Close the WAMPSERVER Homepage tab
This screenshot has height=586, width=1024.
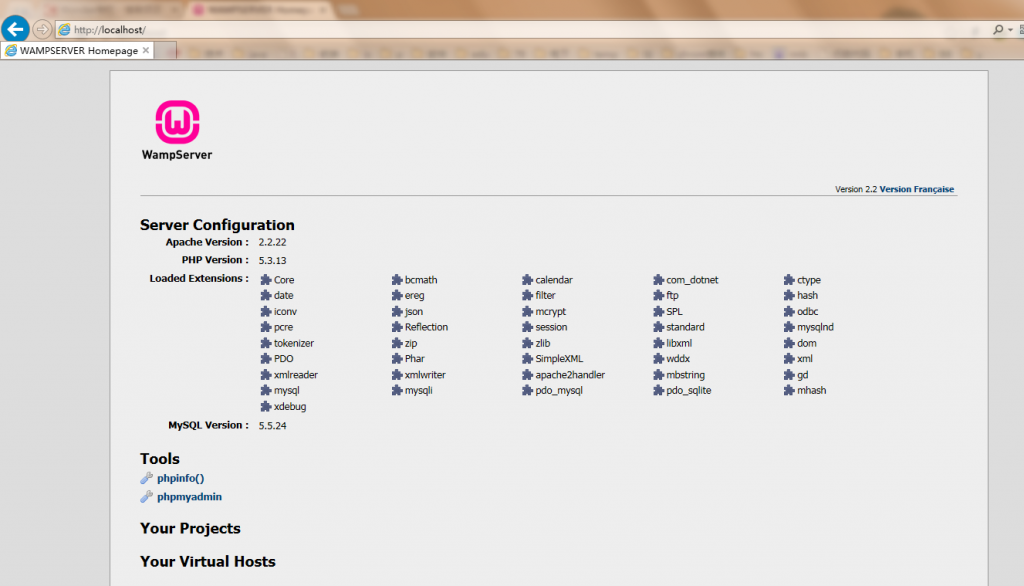pyautogui.click(x=146, y=50)
